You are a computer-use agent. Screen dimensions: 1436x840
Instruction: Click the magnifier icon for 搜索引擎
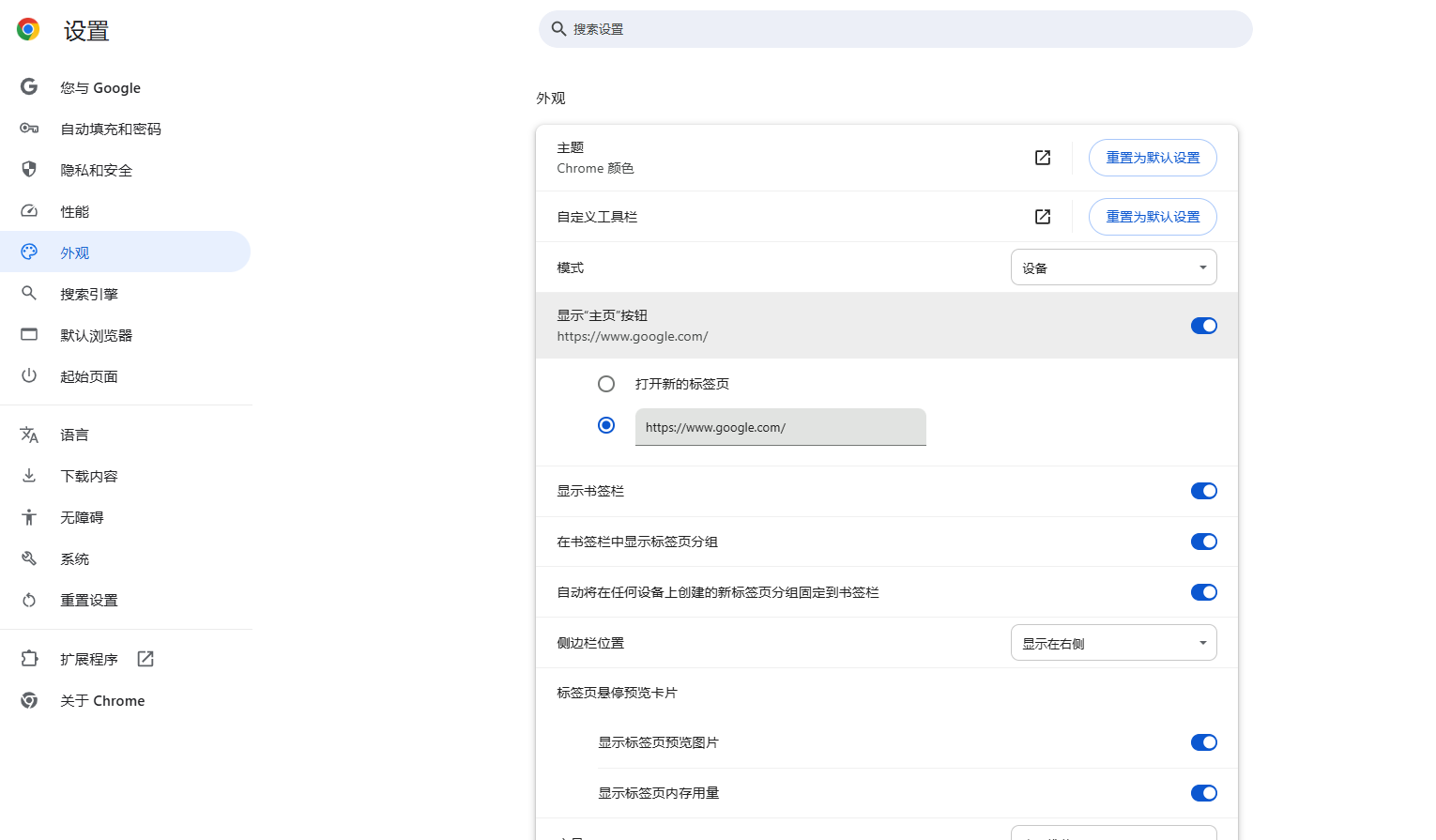(29, 294)
